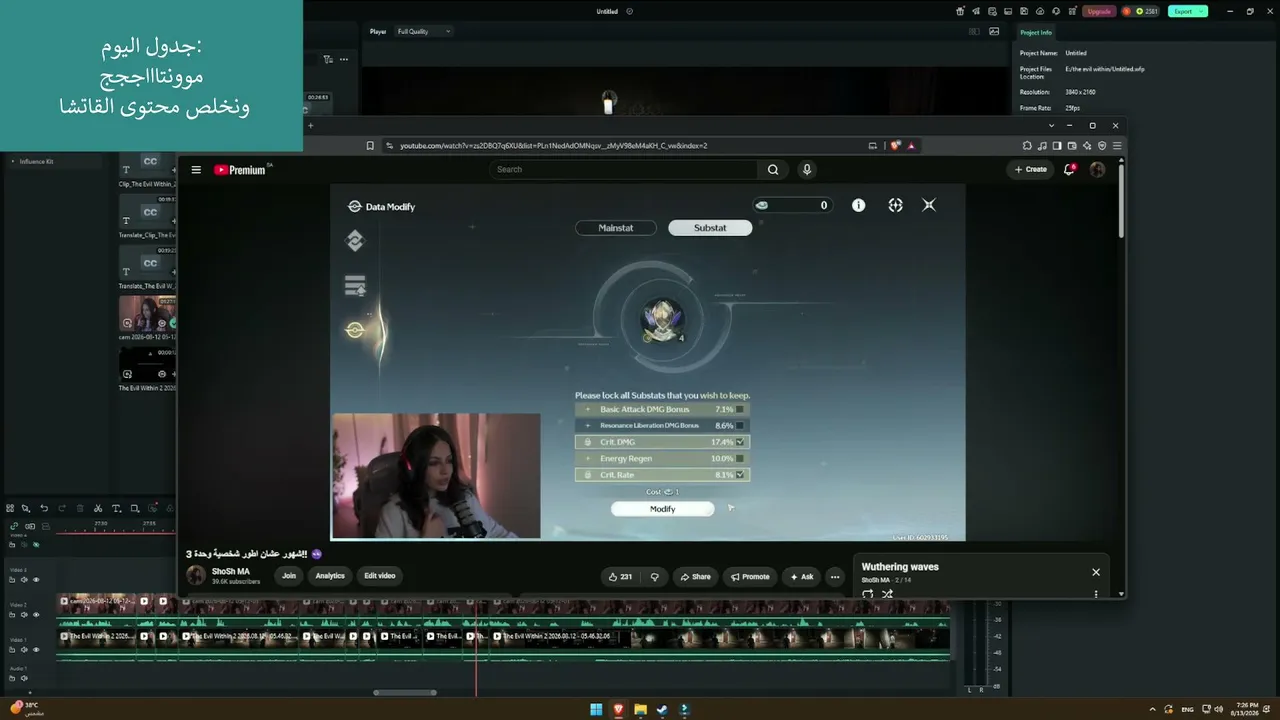Select the text tool in timeline toolbar
Screen dimensions: 1280x720
[116, 509]
